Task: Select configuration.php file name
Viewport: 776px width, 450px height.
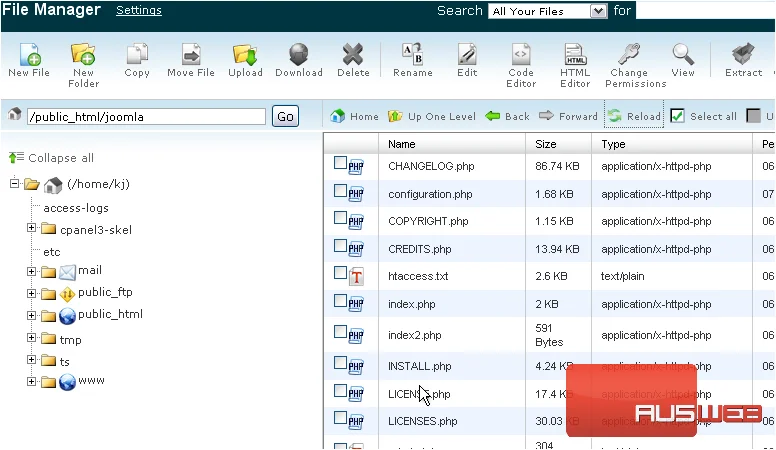Action: (430, 194)
